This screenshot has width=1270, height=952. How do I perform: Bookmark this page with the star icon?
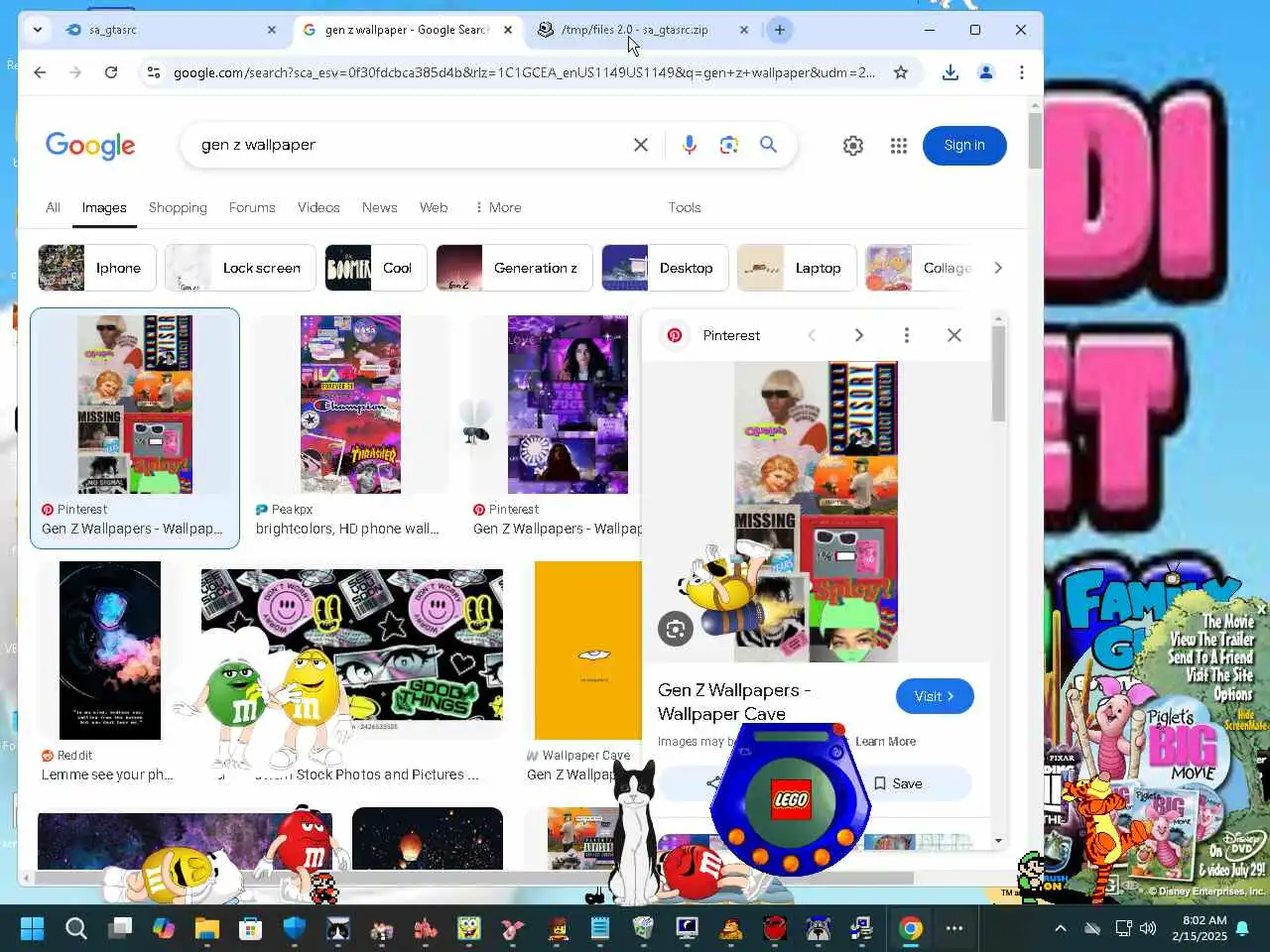pos(901,72)
